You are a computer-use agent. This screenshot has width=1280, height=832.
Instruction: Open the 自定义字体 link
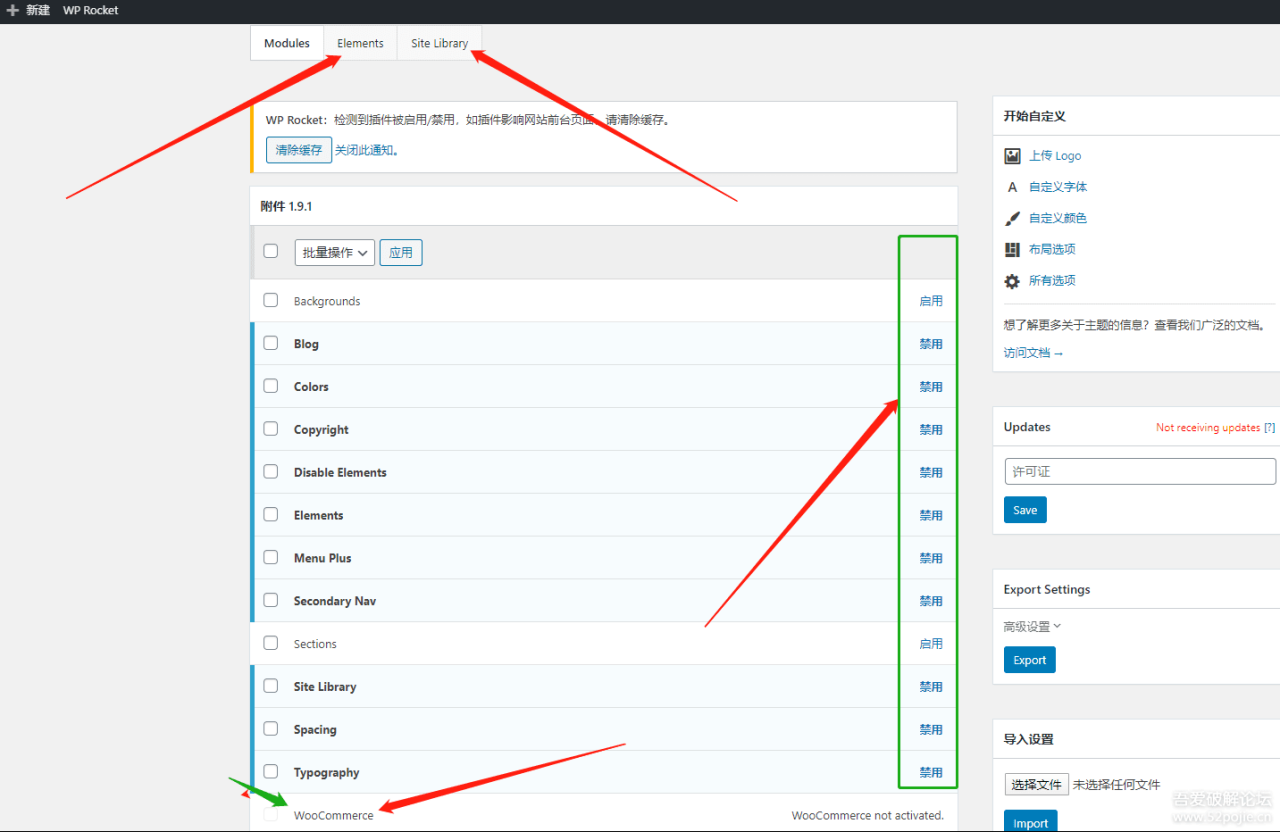1058,187
